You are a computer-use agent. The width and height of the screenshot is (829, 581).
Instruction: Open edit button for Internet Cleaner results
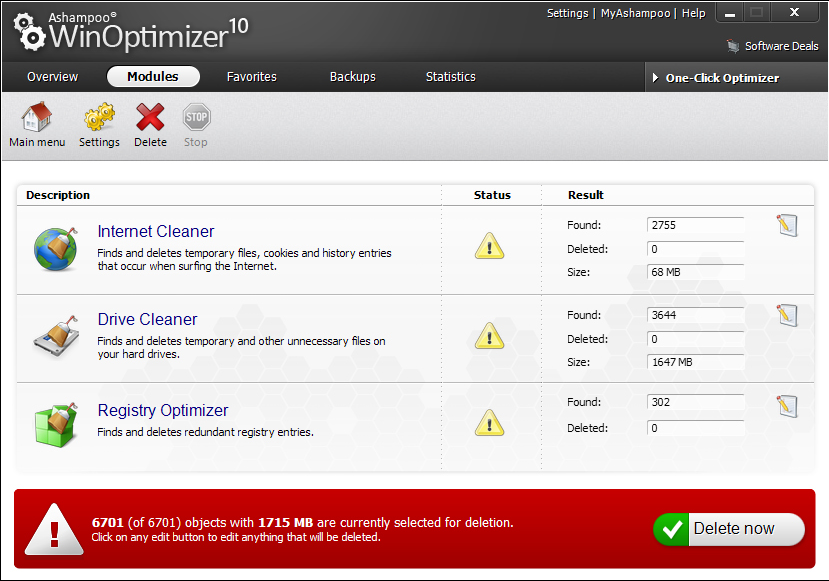coord(787,225)
